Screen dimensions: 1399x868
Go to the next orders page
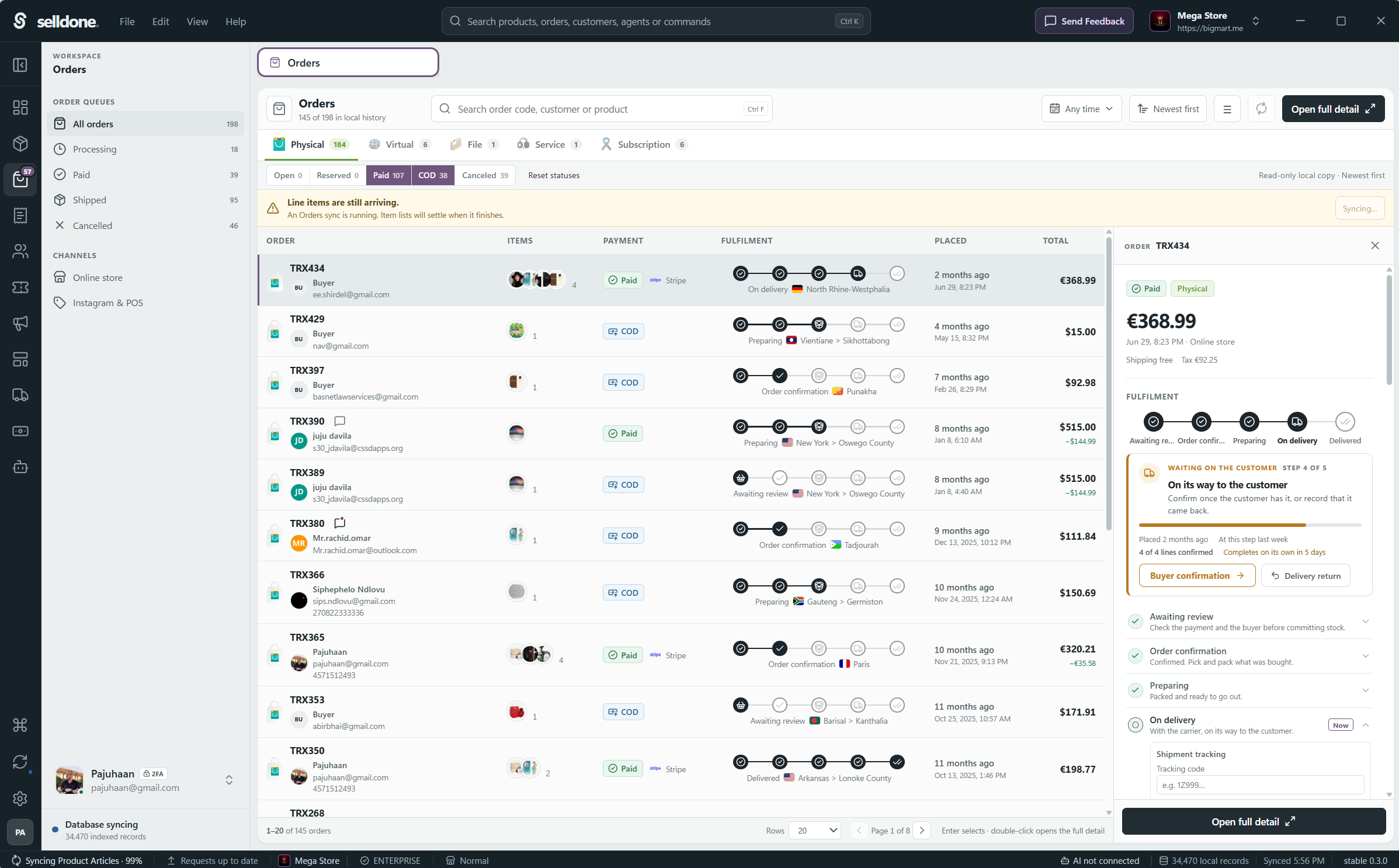[921, 830]
